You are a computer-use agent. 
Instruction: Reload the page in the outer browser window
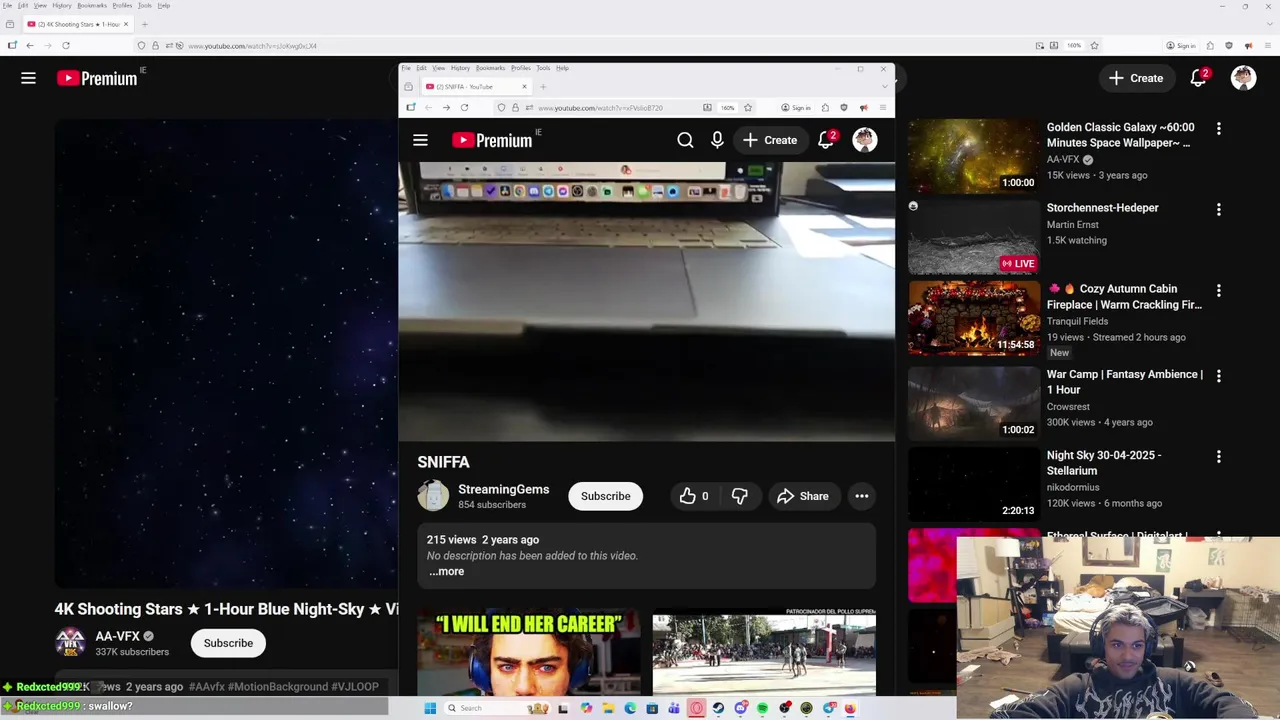(66, 45)
